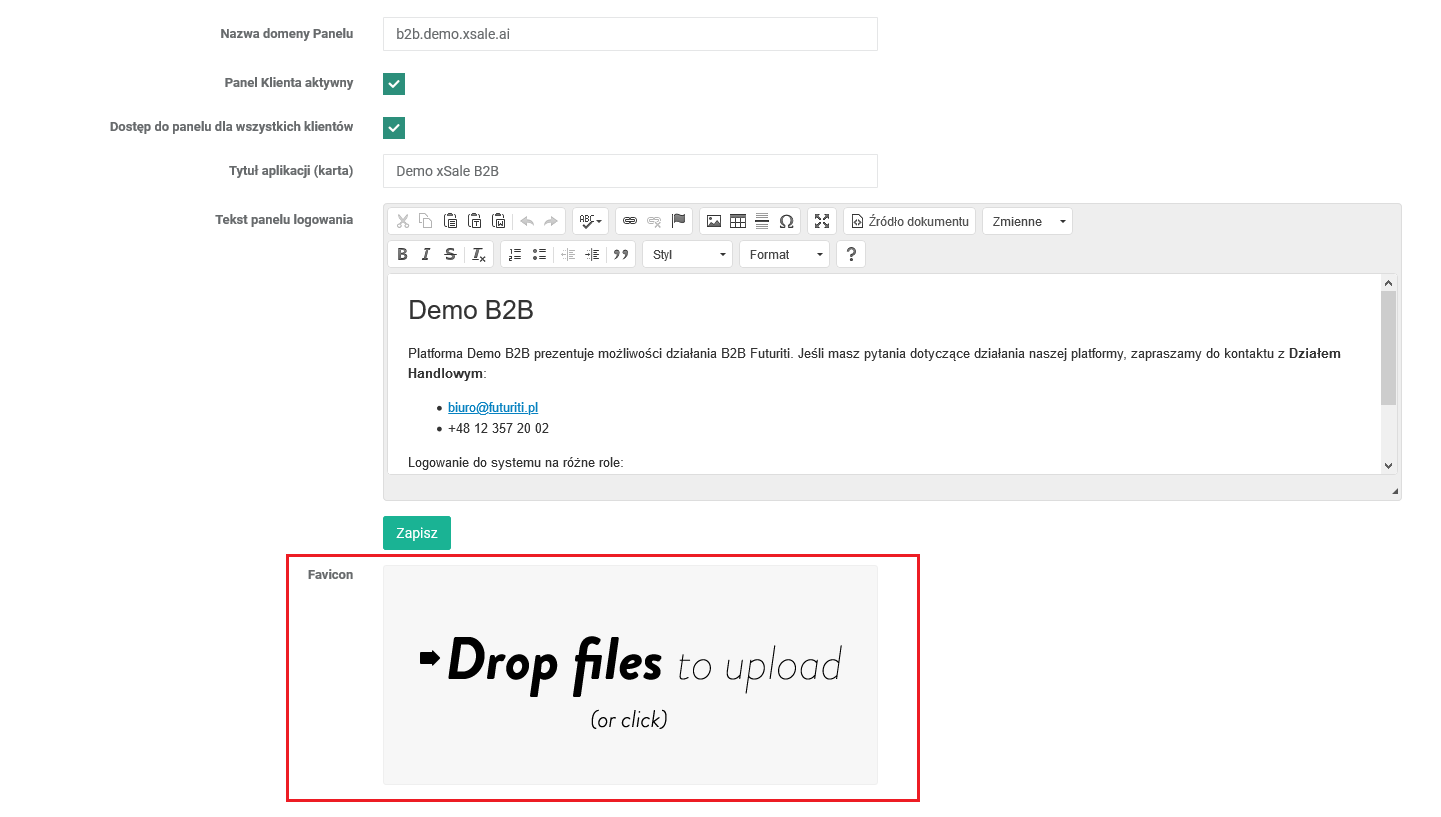Uncheck the Panel Klienta aktywny checkbox
Viewport: 1441px width, 817px height.
[394, 84]
